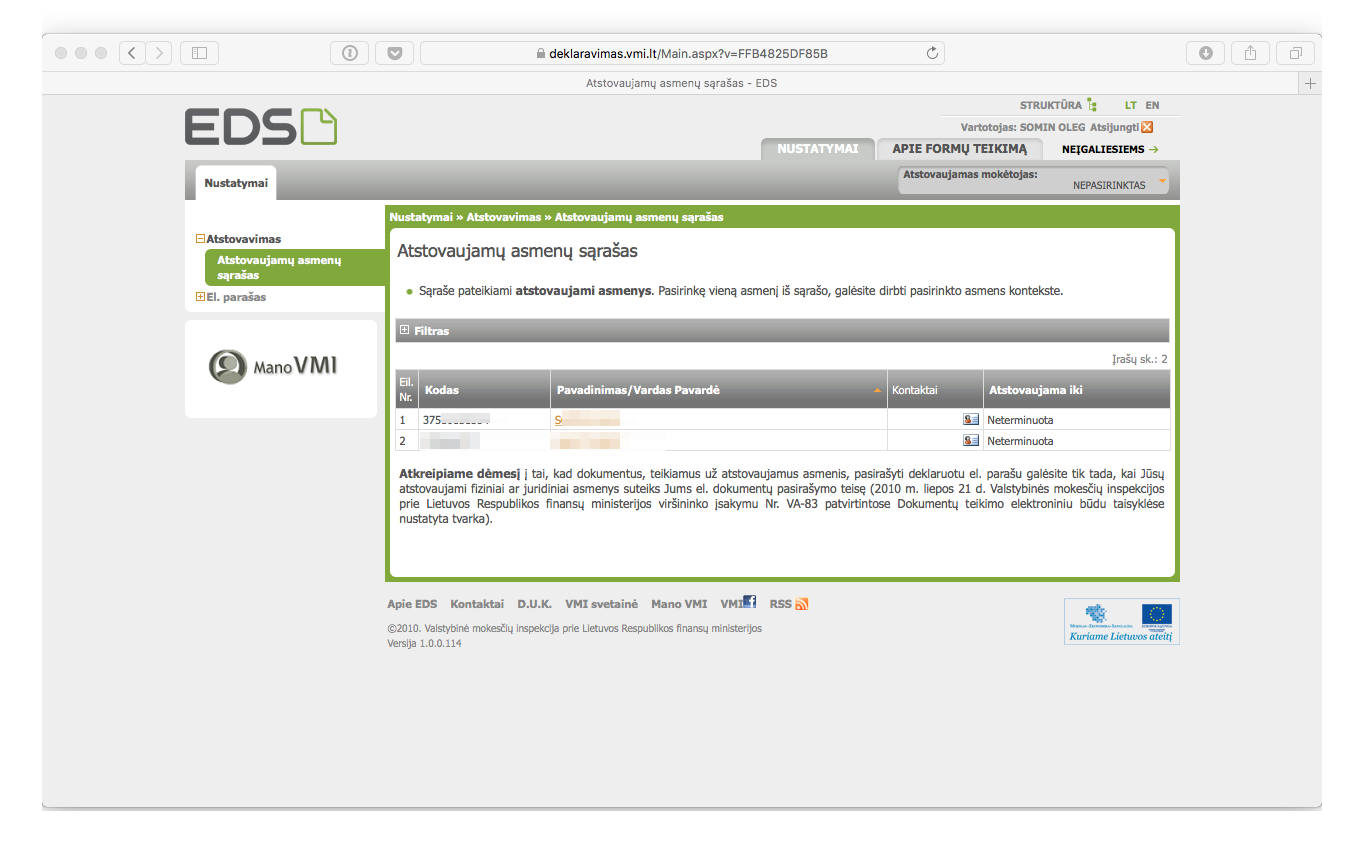Open Safari downloads button
The height and width of the screenshot is (857, 1364).
1205,53
